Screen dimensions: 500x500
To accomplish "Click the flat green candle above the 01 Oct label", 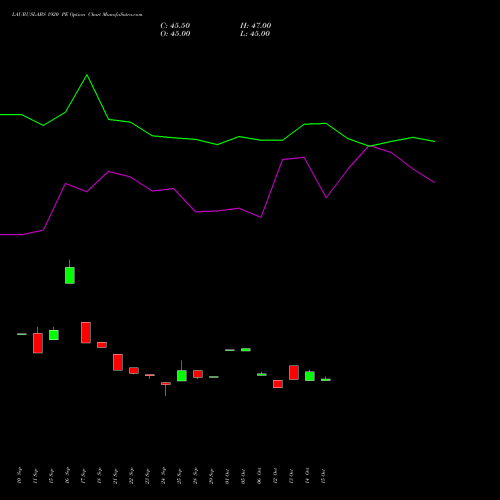I will (230, 350).
